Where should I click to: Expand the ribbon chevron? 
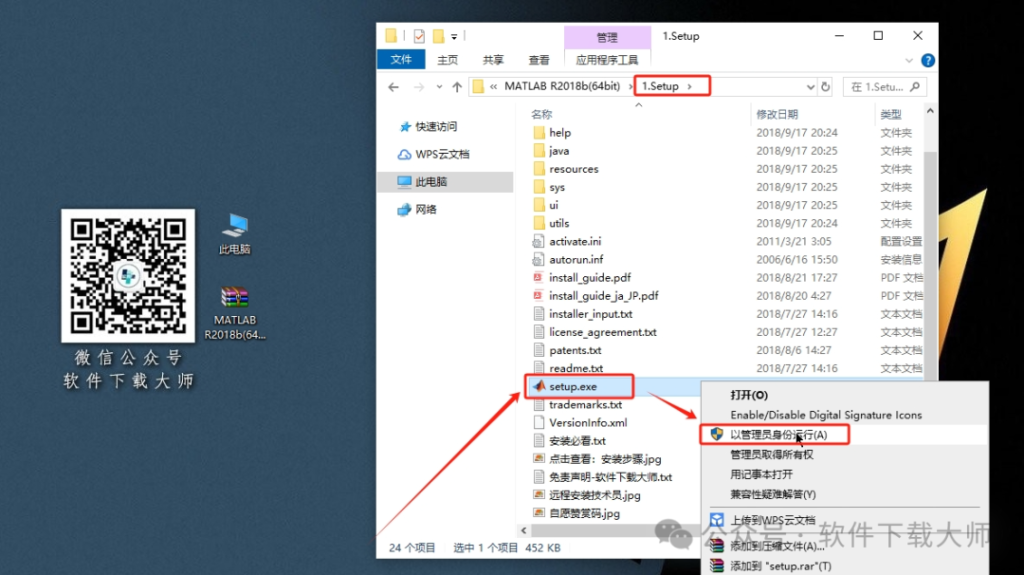[x=908, y=60]
